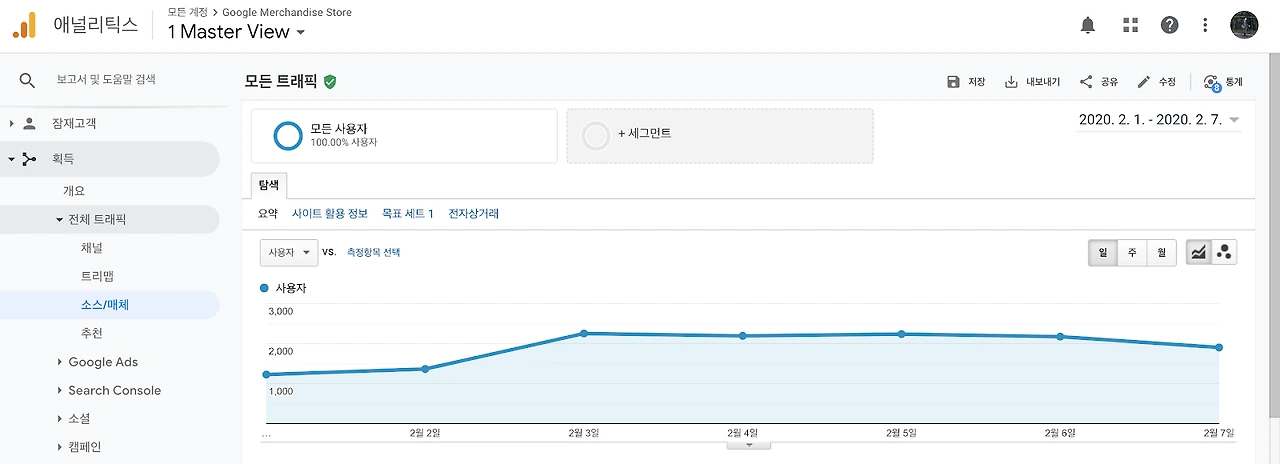
Task: Open 개요 in the sidebar
Action: pos(74,191)
